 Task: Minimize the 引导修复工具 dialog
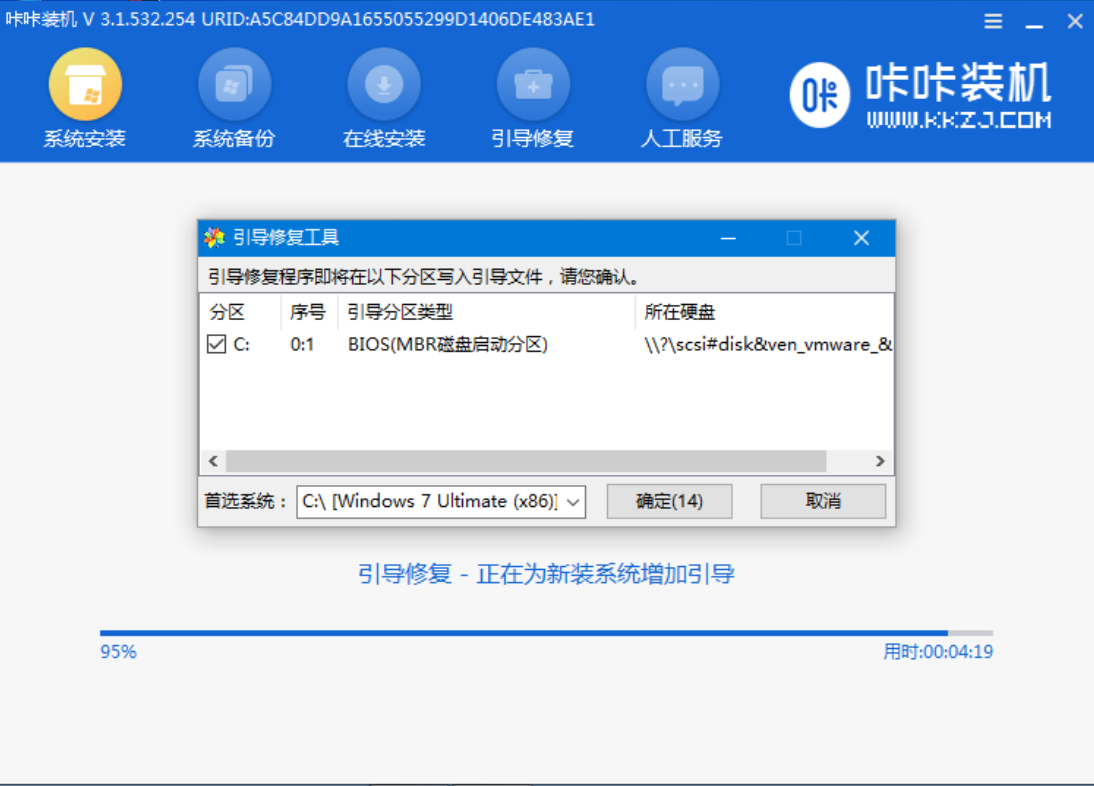point(728,239)
